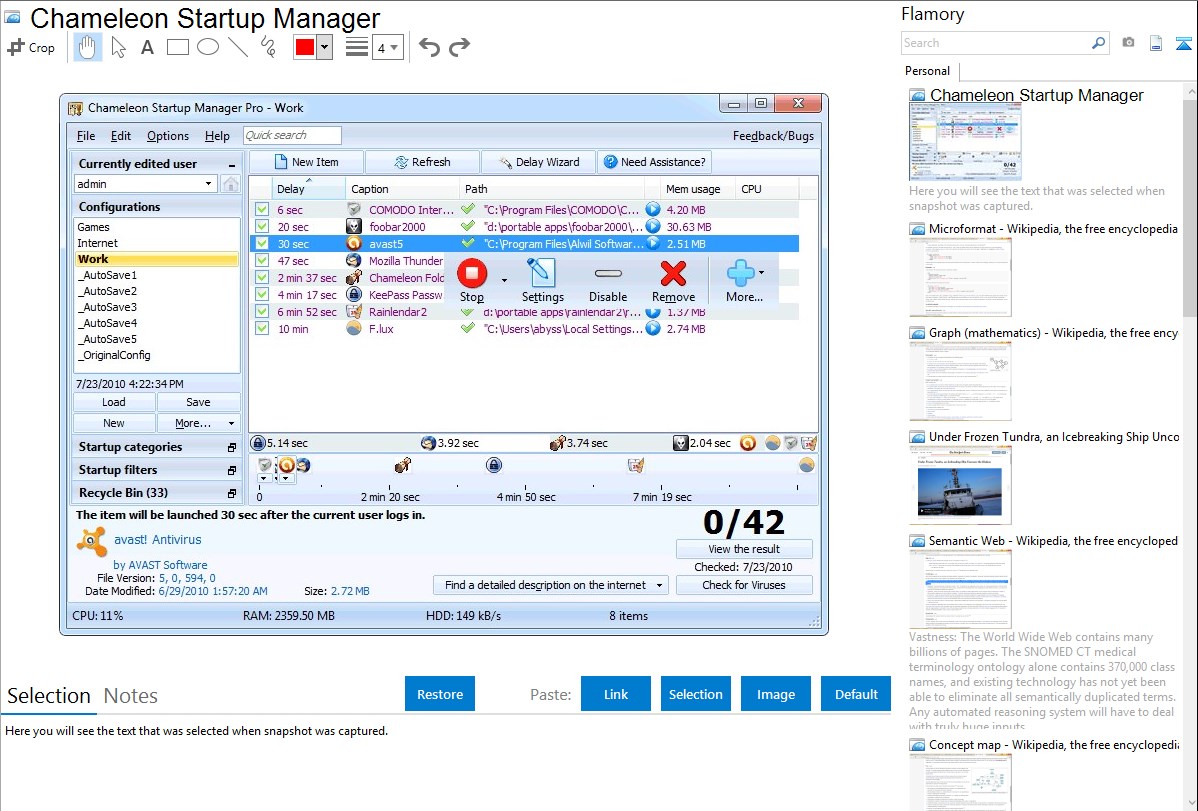Screen dimensions: 1198x811
Task: Disable the KeePass 4 min 17 sec checkbox
Action: (262, 294)
